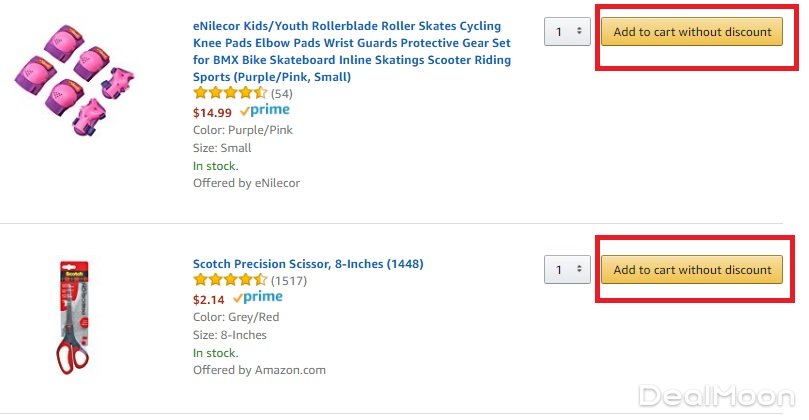Click the $2.14 price
The height and width of the screenshot is (420, 809).
point(208,299)
